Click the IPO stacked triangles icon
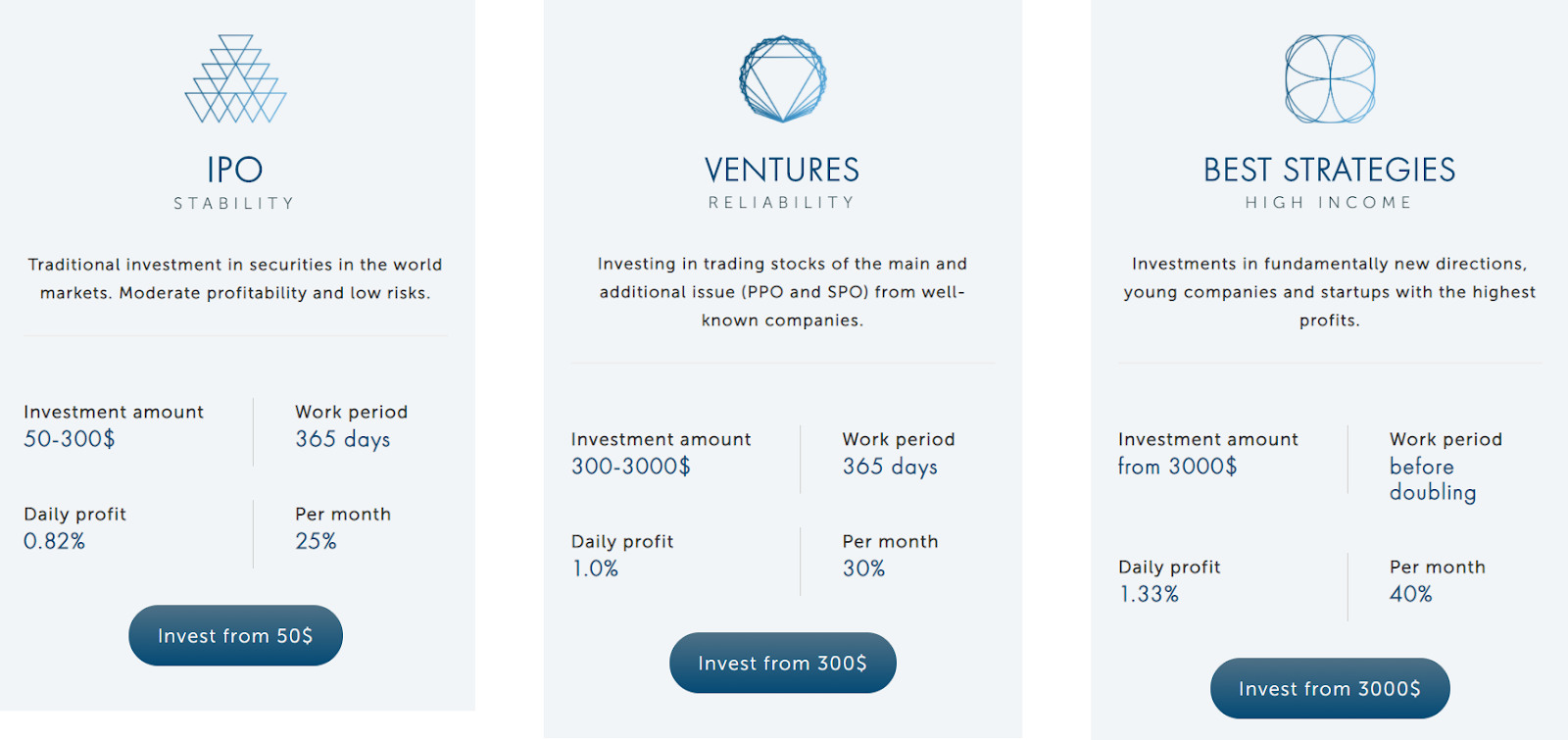This screenshot has width=1568, height=740. pos(235,79)
